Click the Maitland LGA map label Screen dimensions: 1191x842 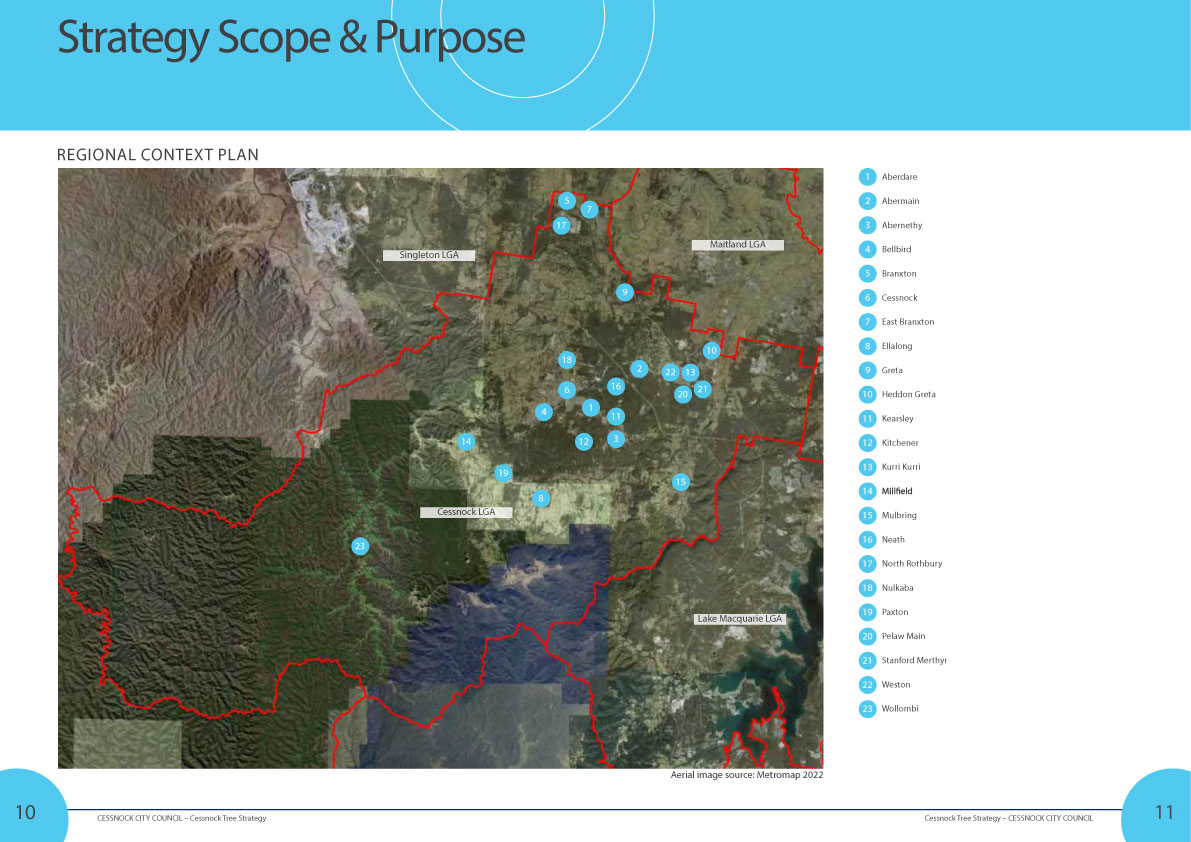click(738, 244)
